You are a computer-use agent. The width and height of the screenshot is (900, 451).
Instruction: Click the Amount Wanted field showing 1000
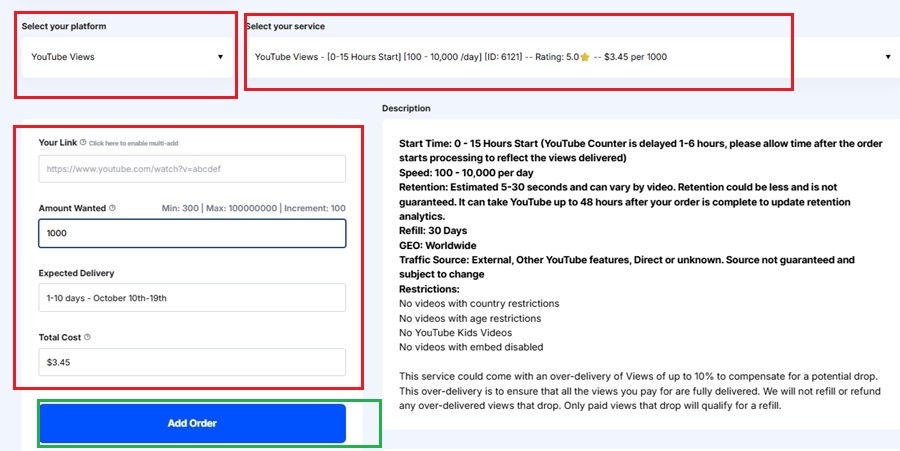point(192,234)
